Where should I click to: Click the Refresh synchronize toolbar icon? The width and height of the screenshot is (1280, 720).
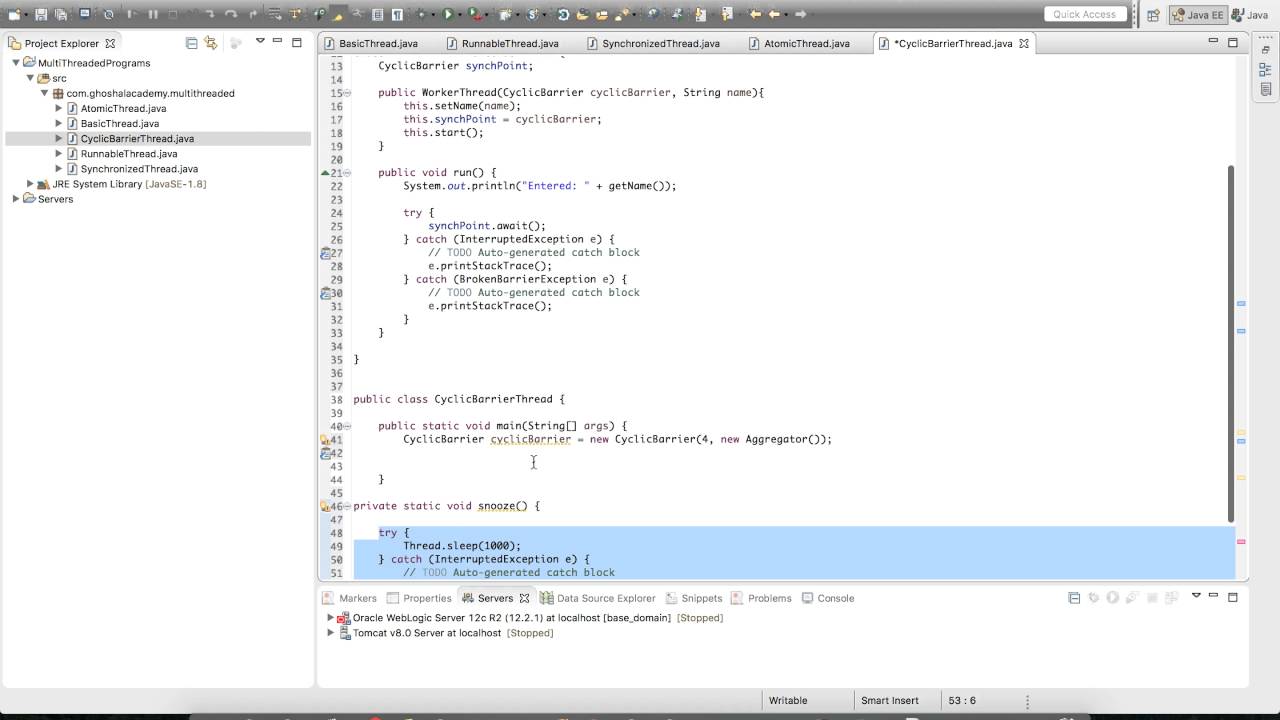pyautogui.click(x=563, y=14)
